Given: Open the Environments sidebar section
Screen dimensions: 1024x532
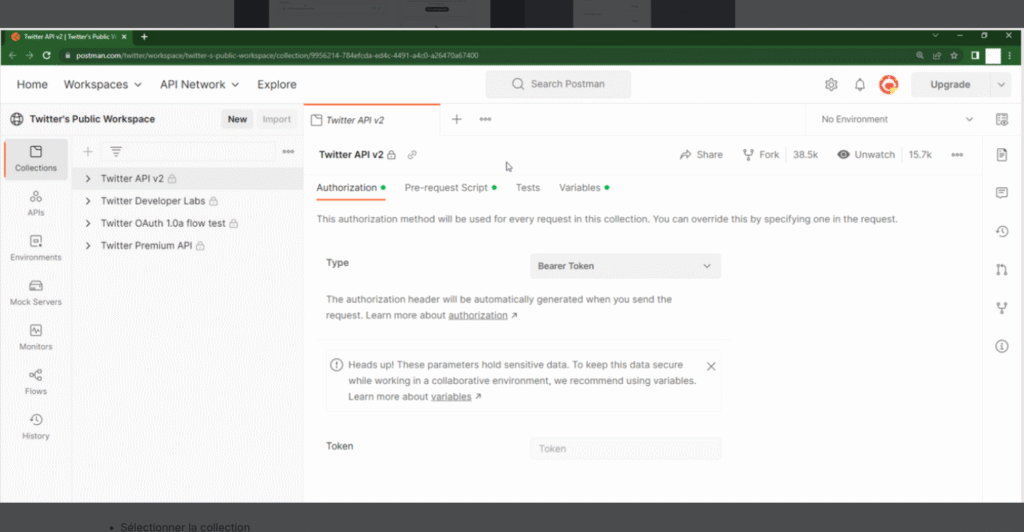Looking at the screenshot, I should pos(36,248).
